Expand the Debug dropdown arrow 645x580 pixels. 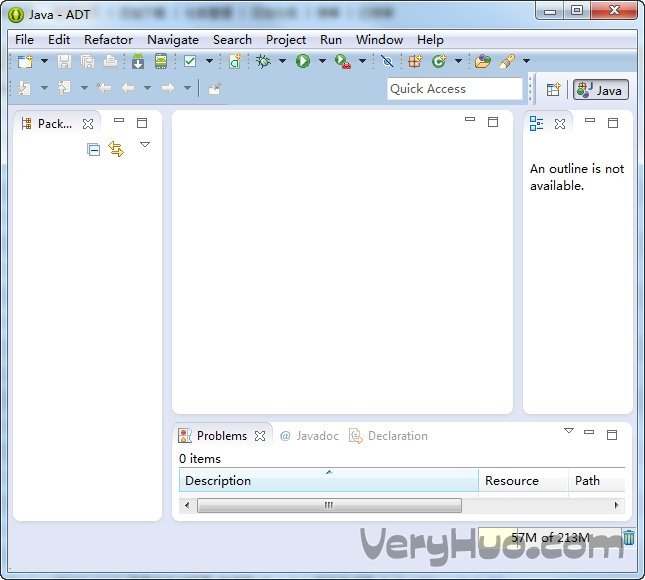click(x=282, y=61)
